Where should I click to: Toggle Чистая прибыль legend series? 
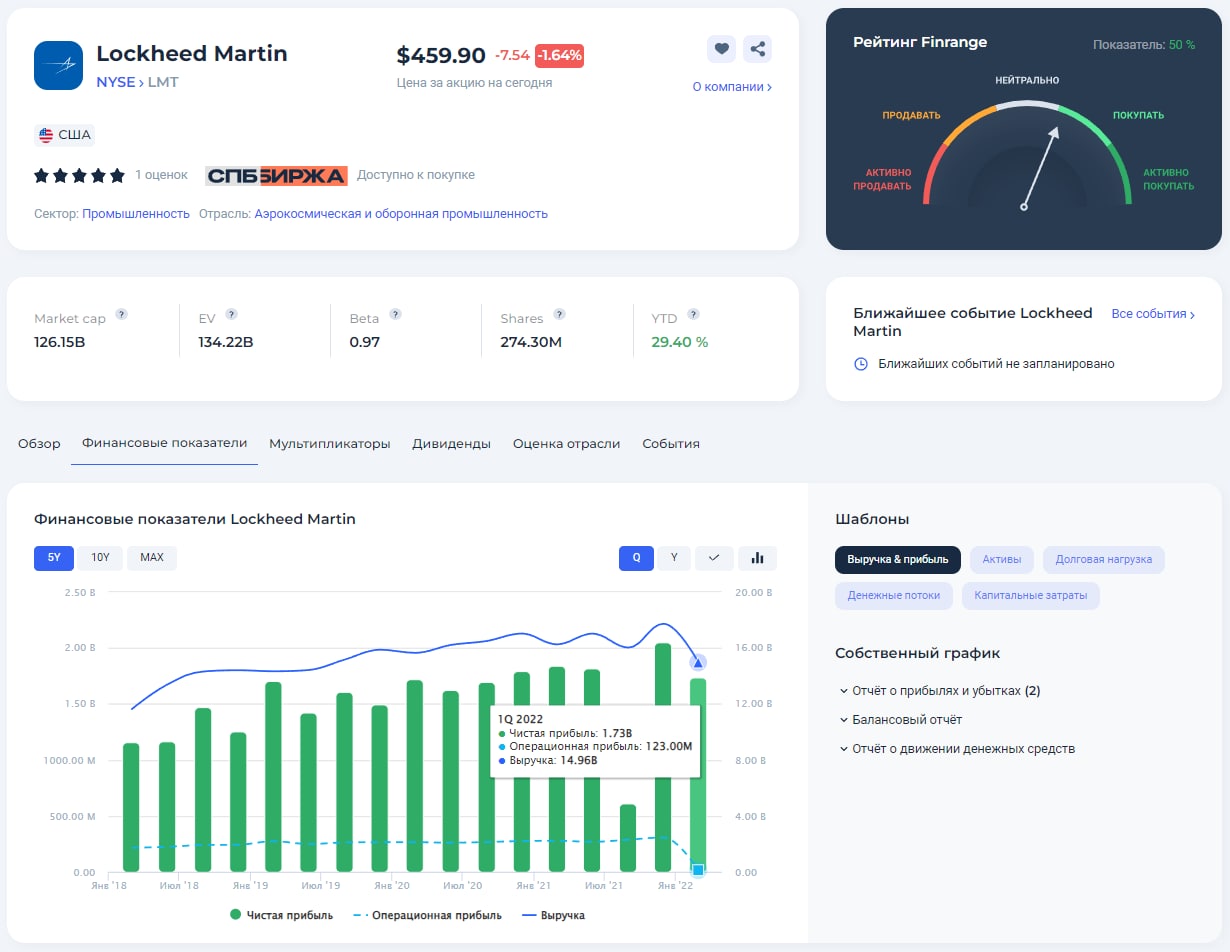click(x=281, y=915)
